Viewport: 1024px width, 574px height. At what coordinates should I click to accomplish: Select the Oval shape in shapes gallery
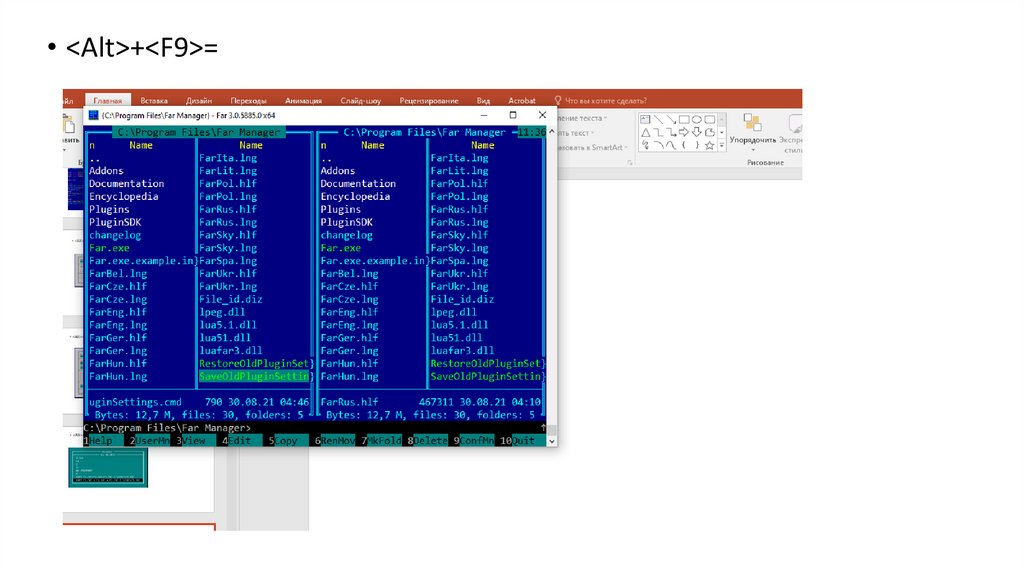pos(697,120)
